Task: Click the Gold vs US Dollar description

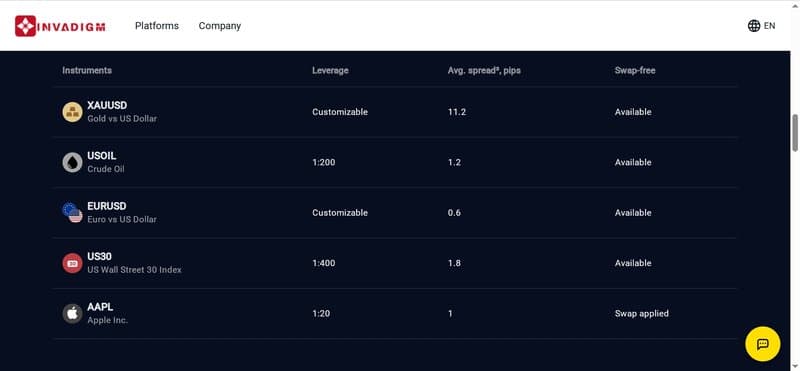Action: pos(122,118)
